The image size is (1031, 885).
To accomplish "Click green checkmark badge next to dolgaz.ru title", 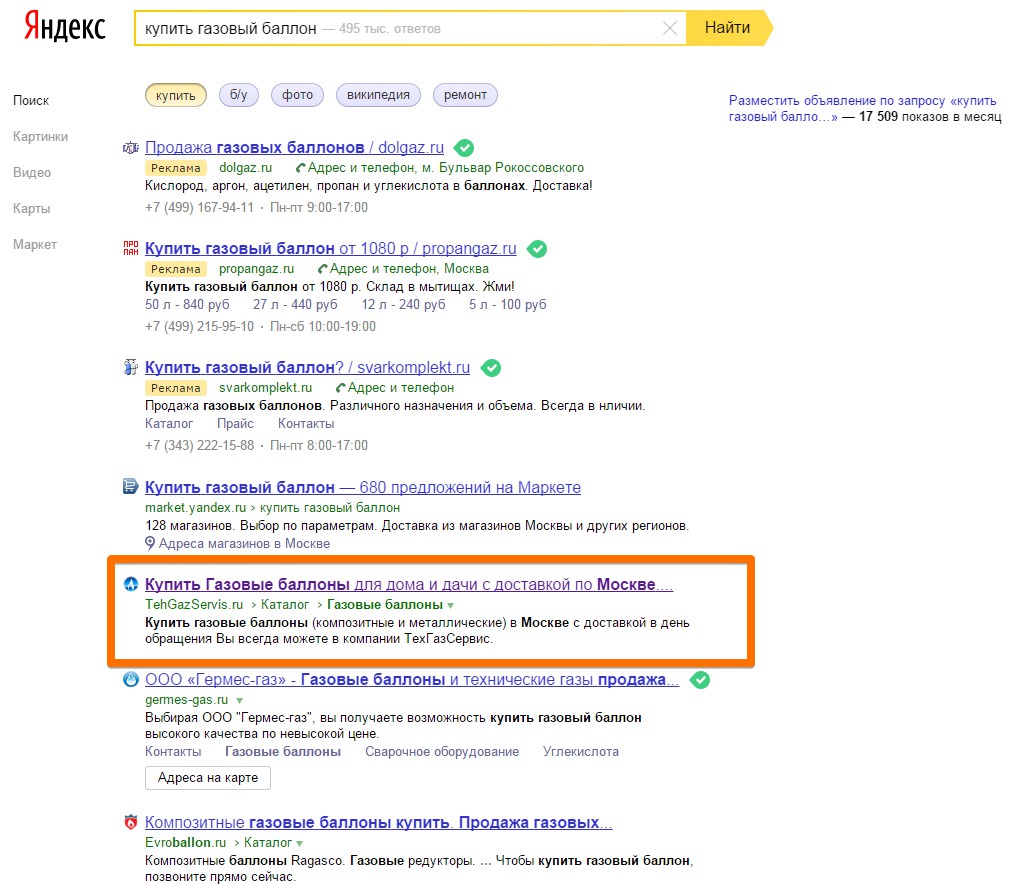I will 464,148.
